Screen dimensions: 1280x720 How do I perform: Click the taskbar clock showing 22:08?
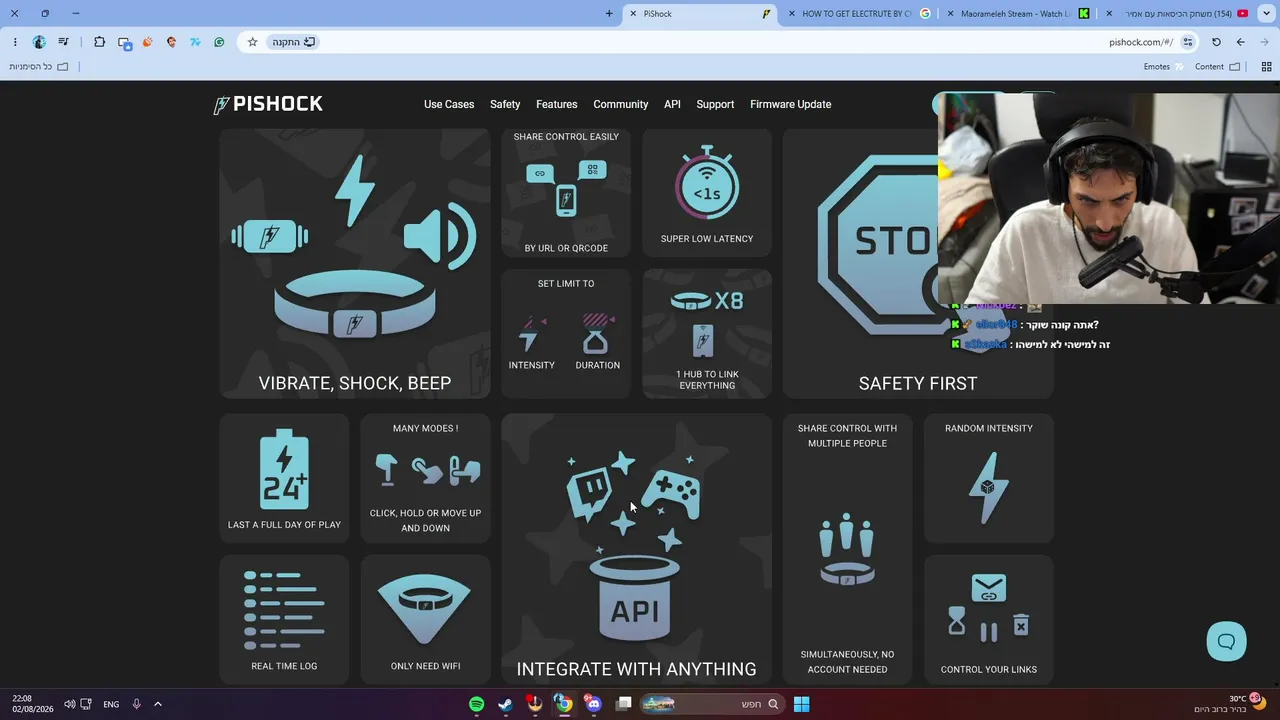pos(33,704)
